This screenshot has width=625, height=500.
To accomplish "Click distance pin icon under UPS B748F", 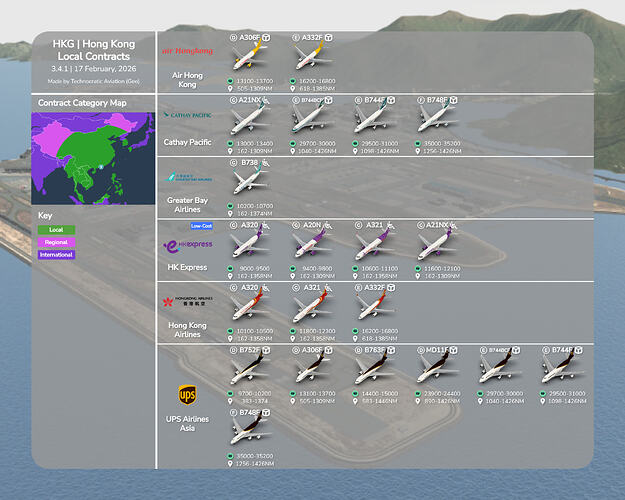I will (x=230, y=464).
